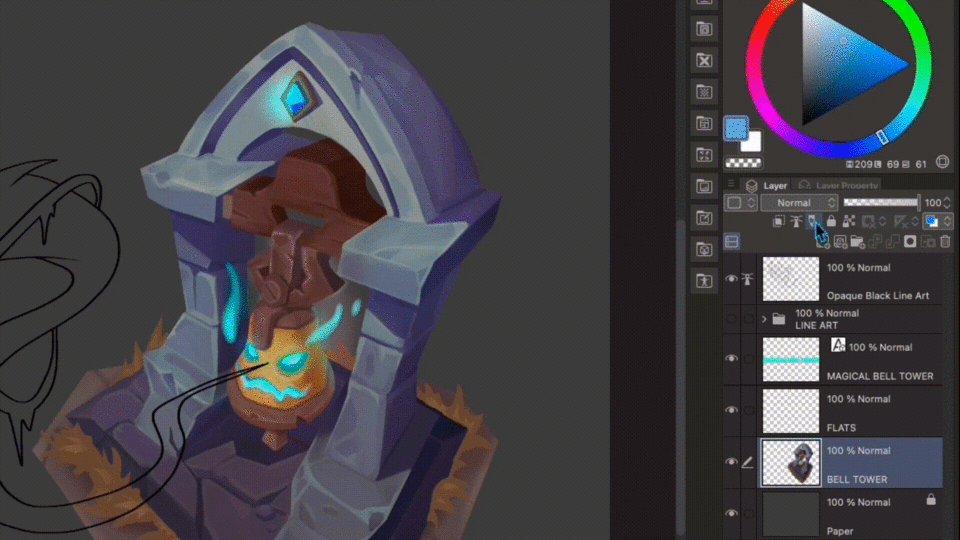The image size is (960, 540).
Task: Open the palette color dropdown beside blend mode
Action: point(740,203)
